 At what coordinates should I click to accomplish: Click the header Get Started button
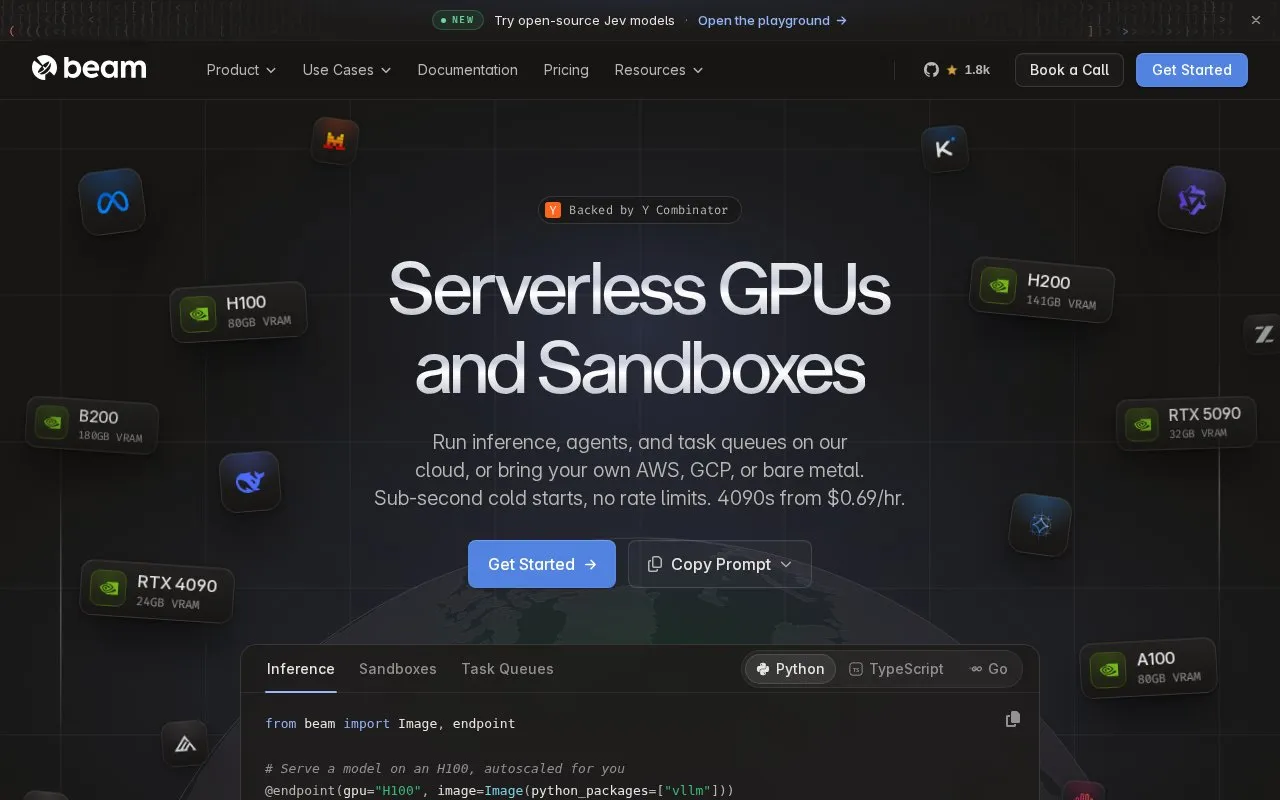(x=1192, y=70)
